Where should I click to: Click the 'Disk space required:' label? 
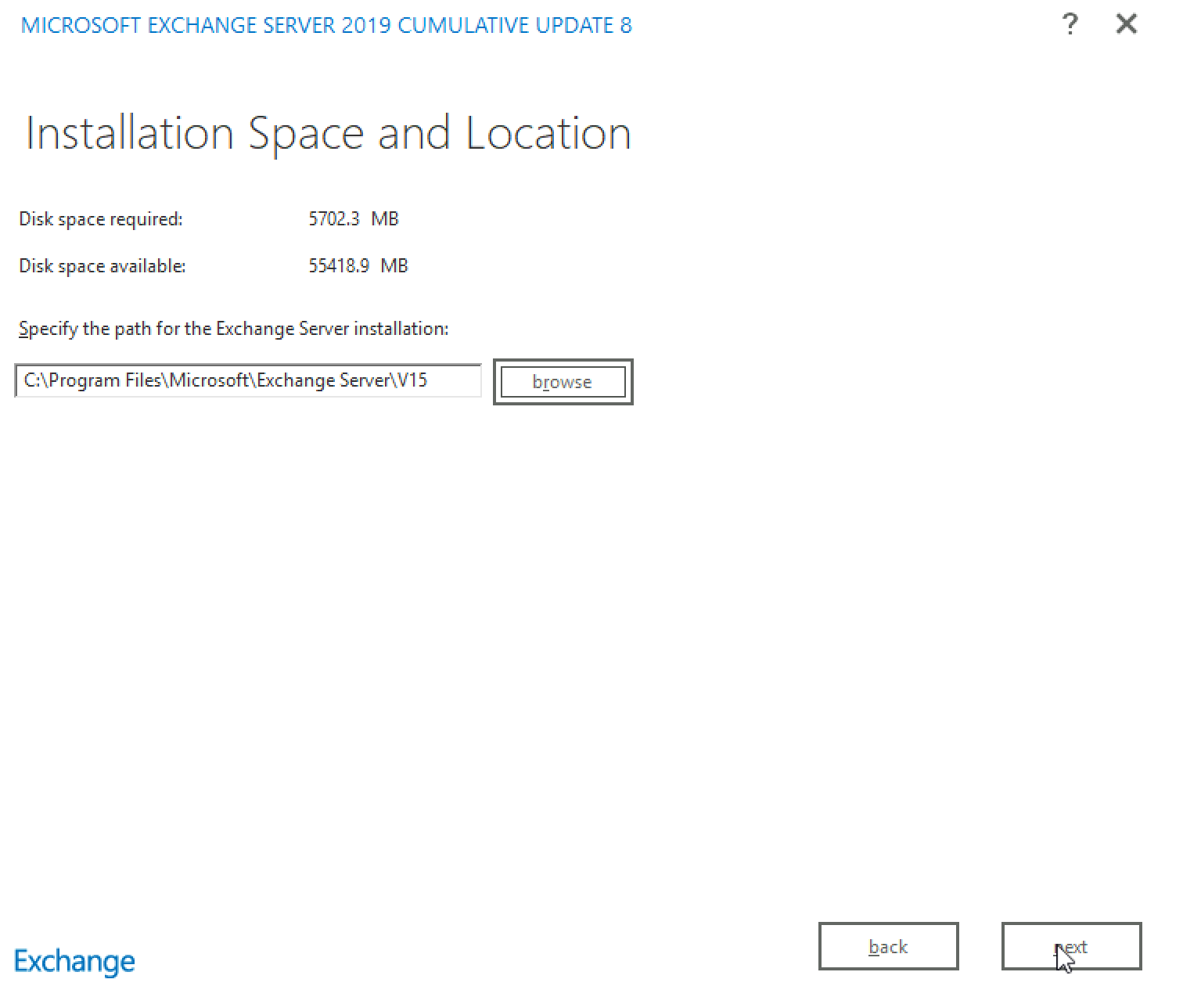[101, 220]
